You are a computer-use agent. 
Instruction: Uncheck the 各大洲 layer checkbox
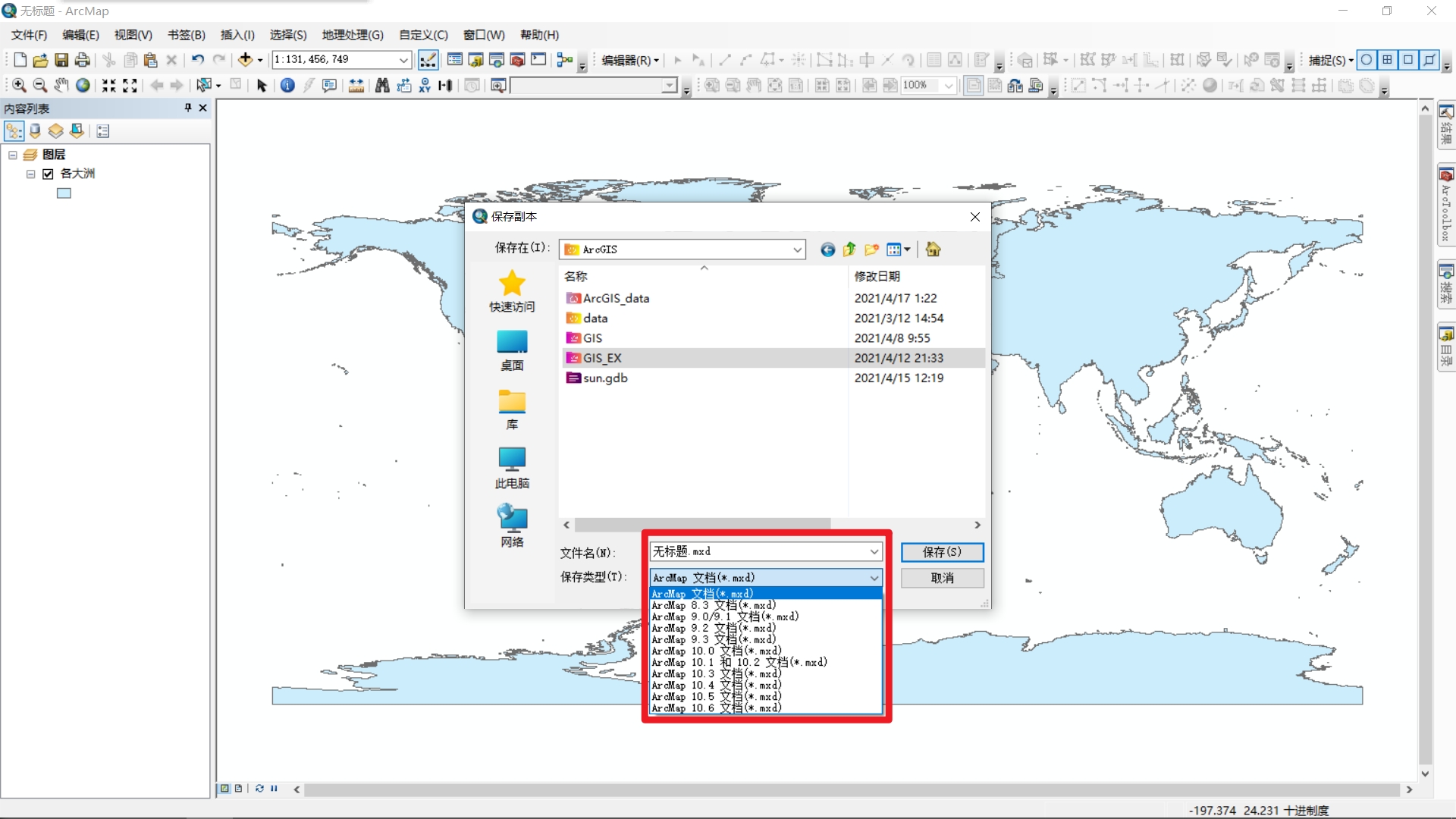pyautogui.click(x=48, y=174)
